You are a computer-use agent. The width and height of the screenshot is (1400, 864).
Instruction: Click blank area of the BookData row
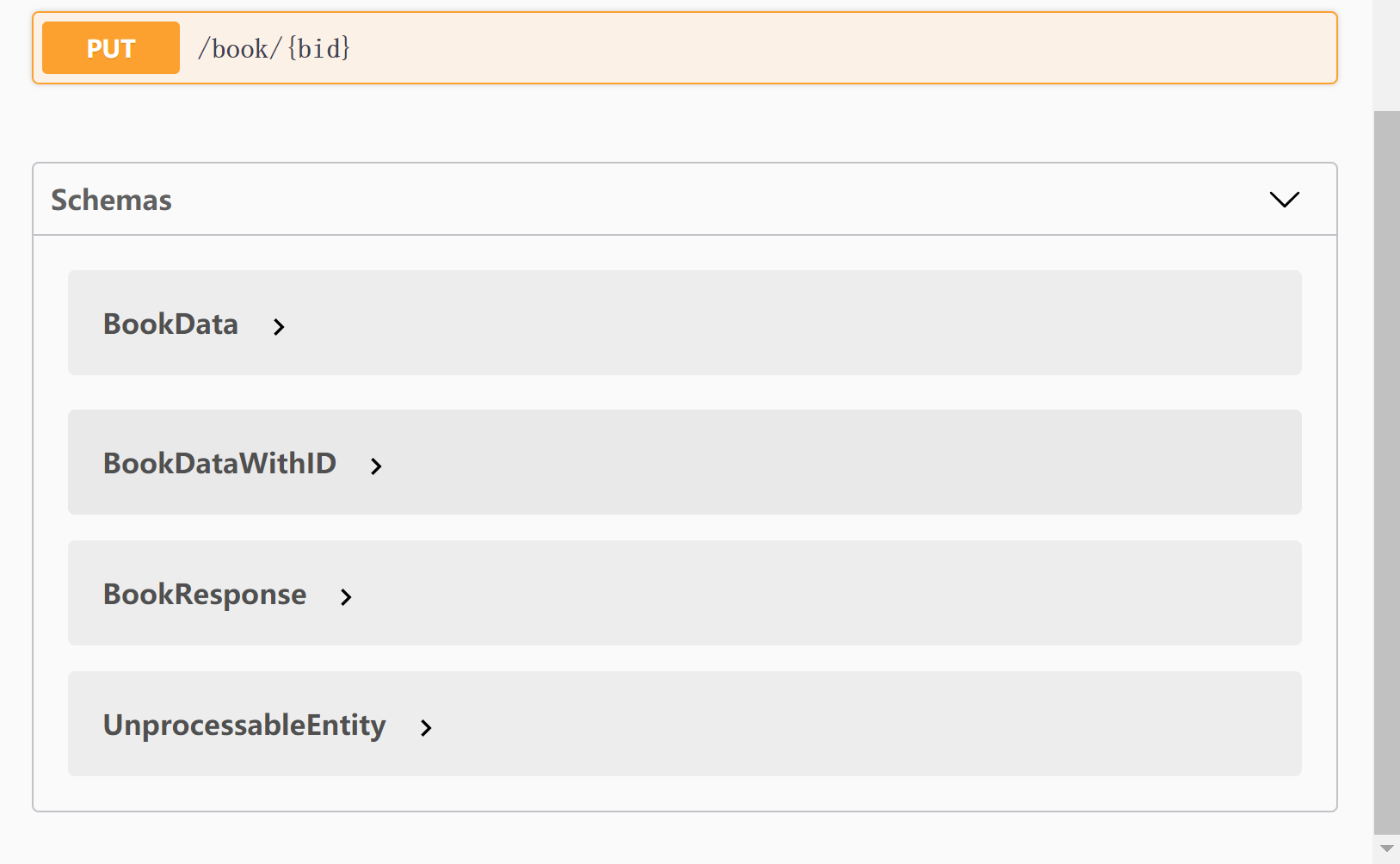[774, 324]
